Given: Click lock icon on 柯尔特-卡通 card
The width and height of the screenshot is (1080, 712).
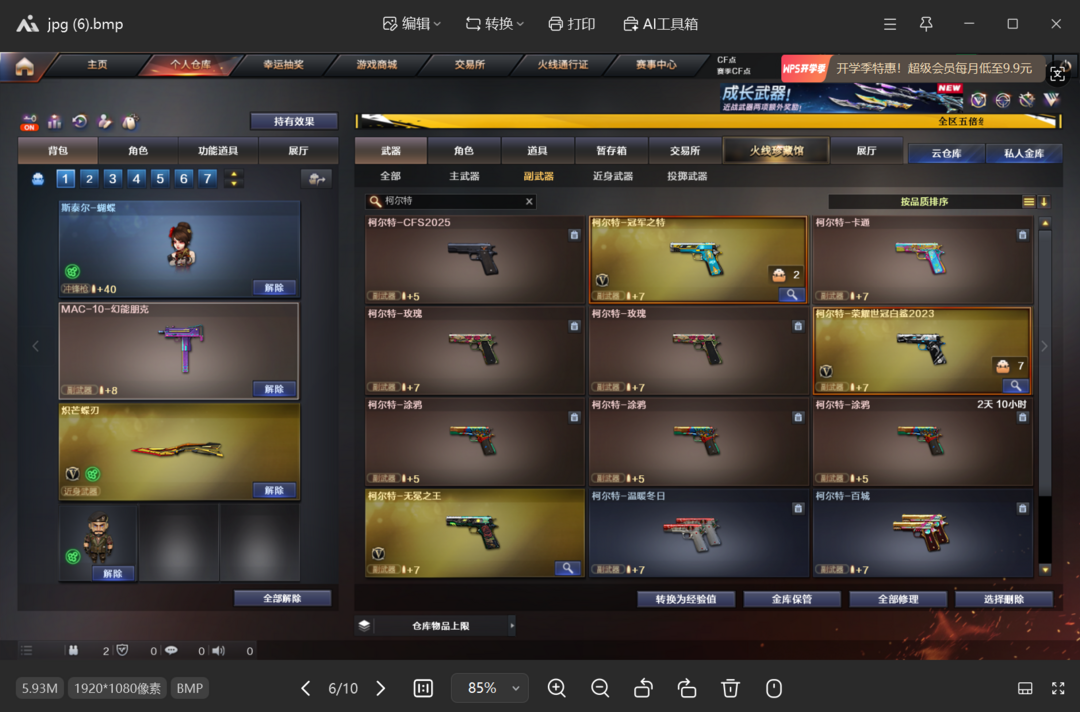Looking at the screenshot, I should tap(1023, 235).
